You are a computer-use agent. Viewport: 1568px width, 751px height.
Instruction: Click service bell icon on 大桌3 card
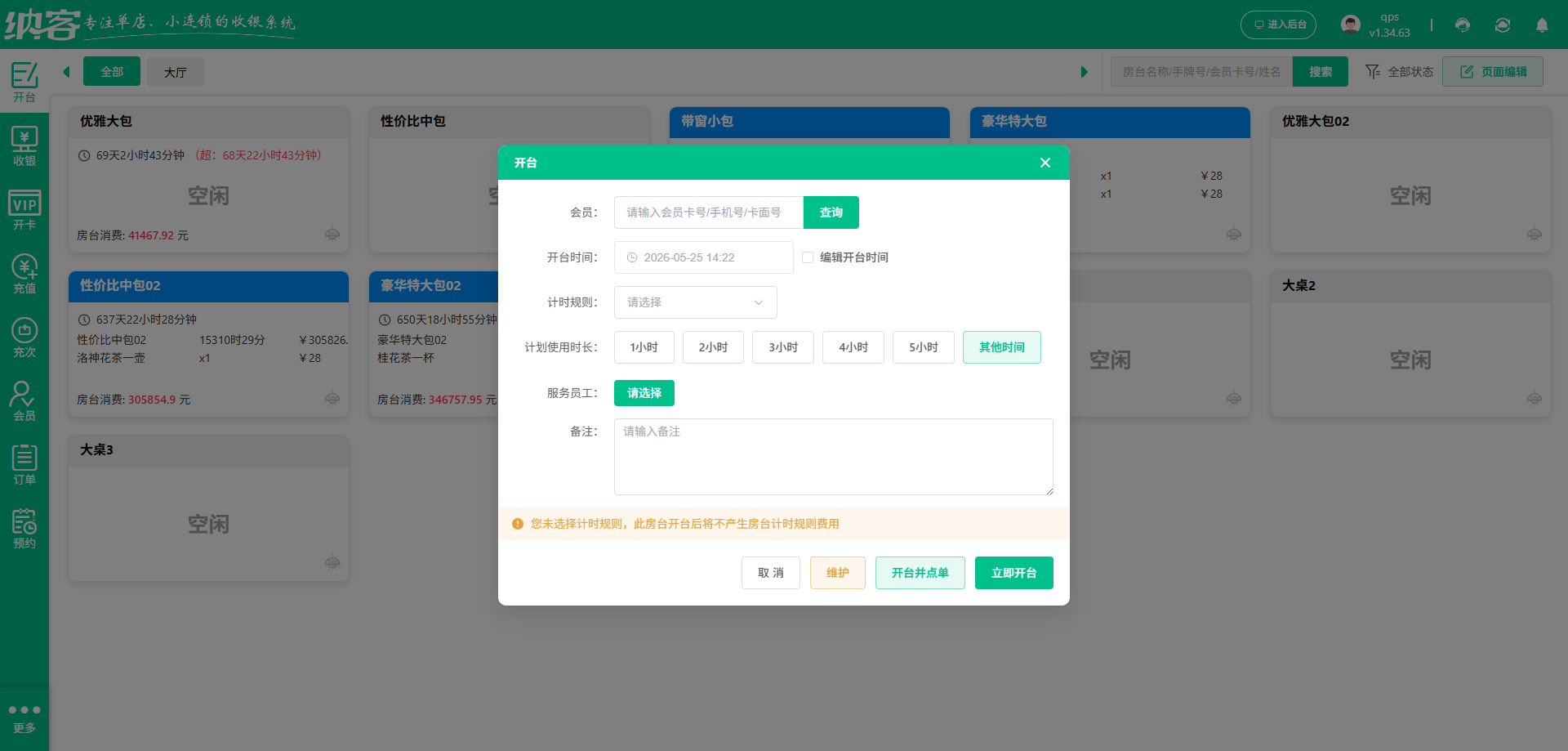[x=332, y=563]
